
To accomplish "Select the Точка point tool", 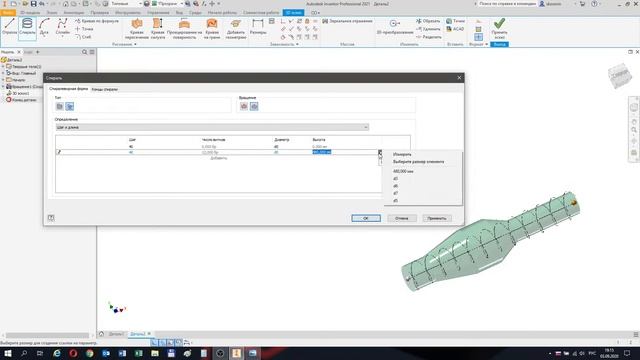I will tap(84, 29).
